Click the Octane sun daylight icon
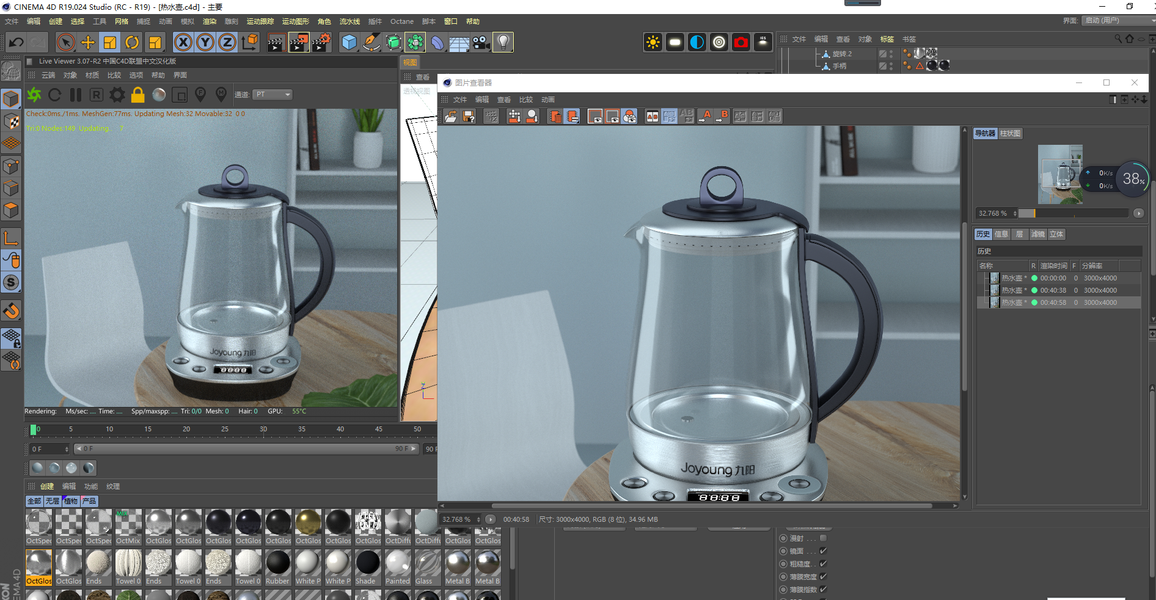Screen dimensions: 1156x600 click(652, 42)
